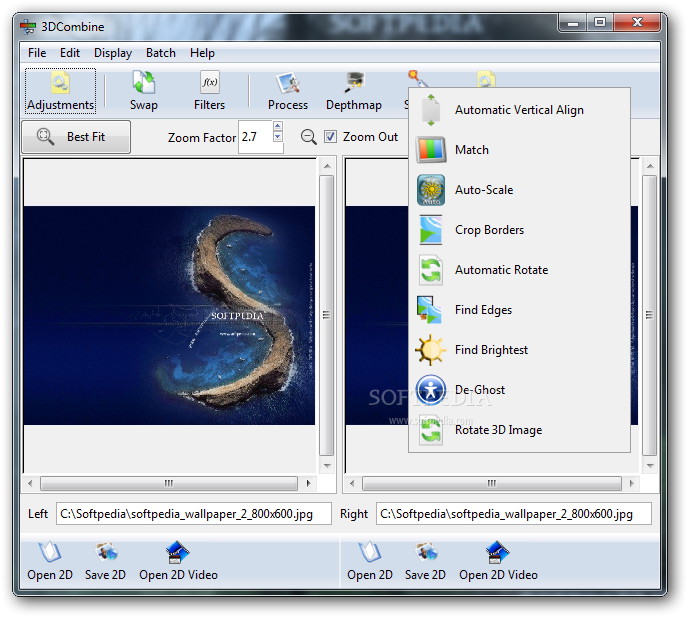This screenshot has height=617, width=688.
Task: Open the Depthmap tool
Action: (x=354, y=91)
